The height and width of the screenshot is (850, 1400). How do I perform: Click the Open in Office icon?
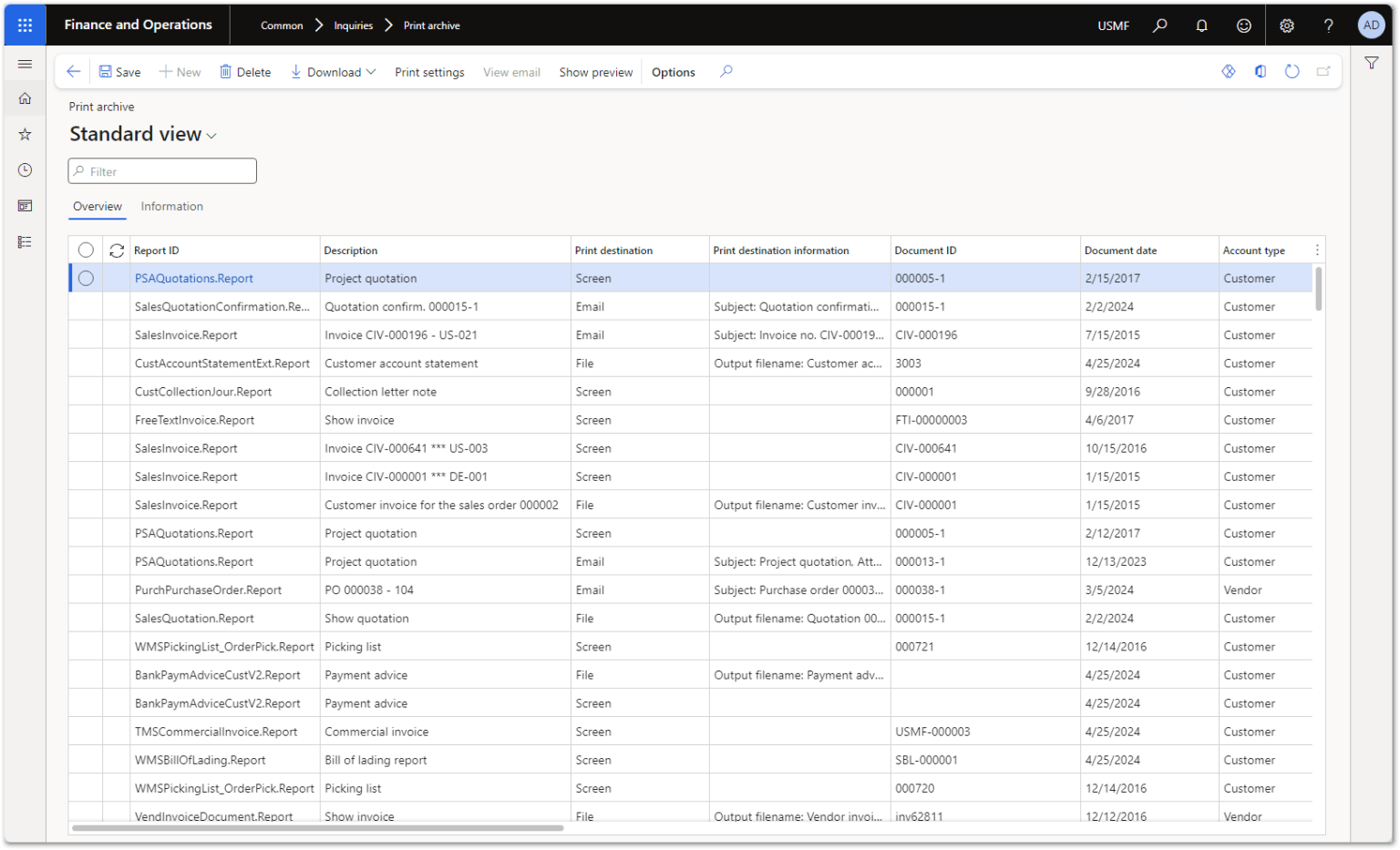(1260, 71)
